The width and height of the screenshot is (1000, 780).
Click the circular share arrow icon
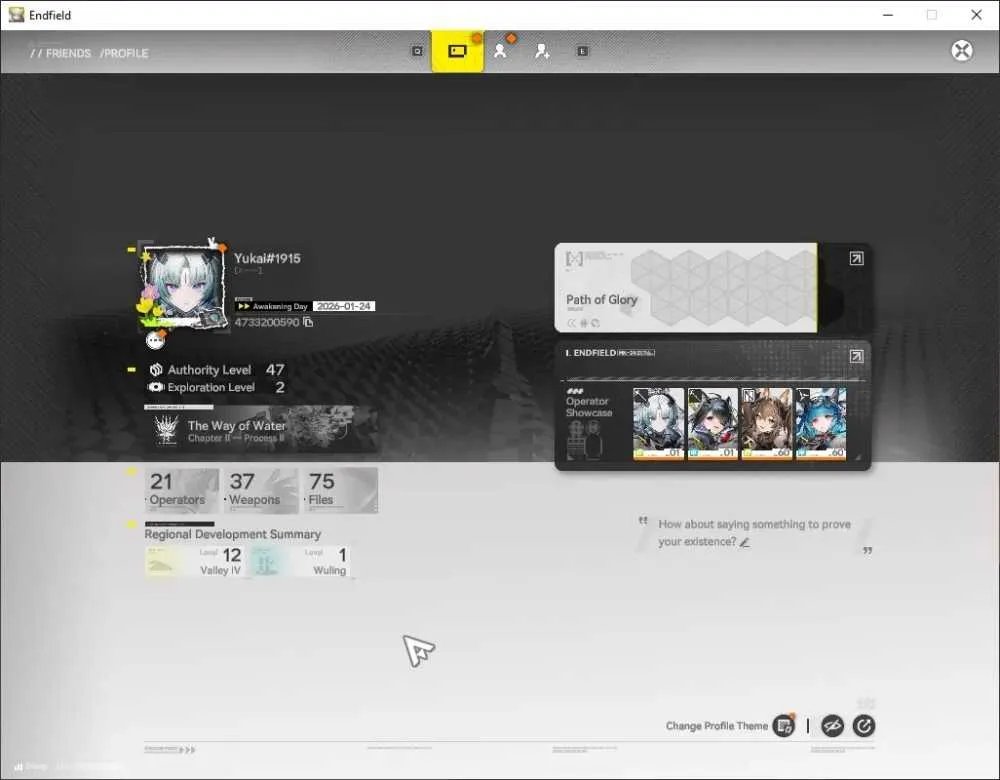[864, 726]
